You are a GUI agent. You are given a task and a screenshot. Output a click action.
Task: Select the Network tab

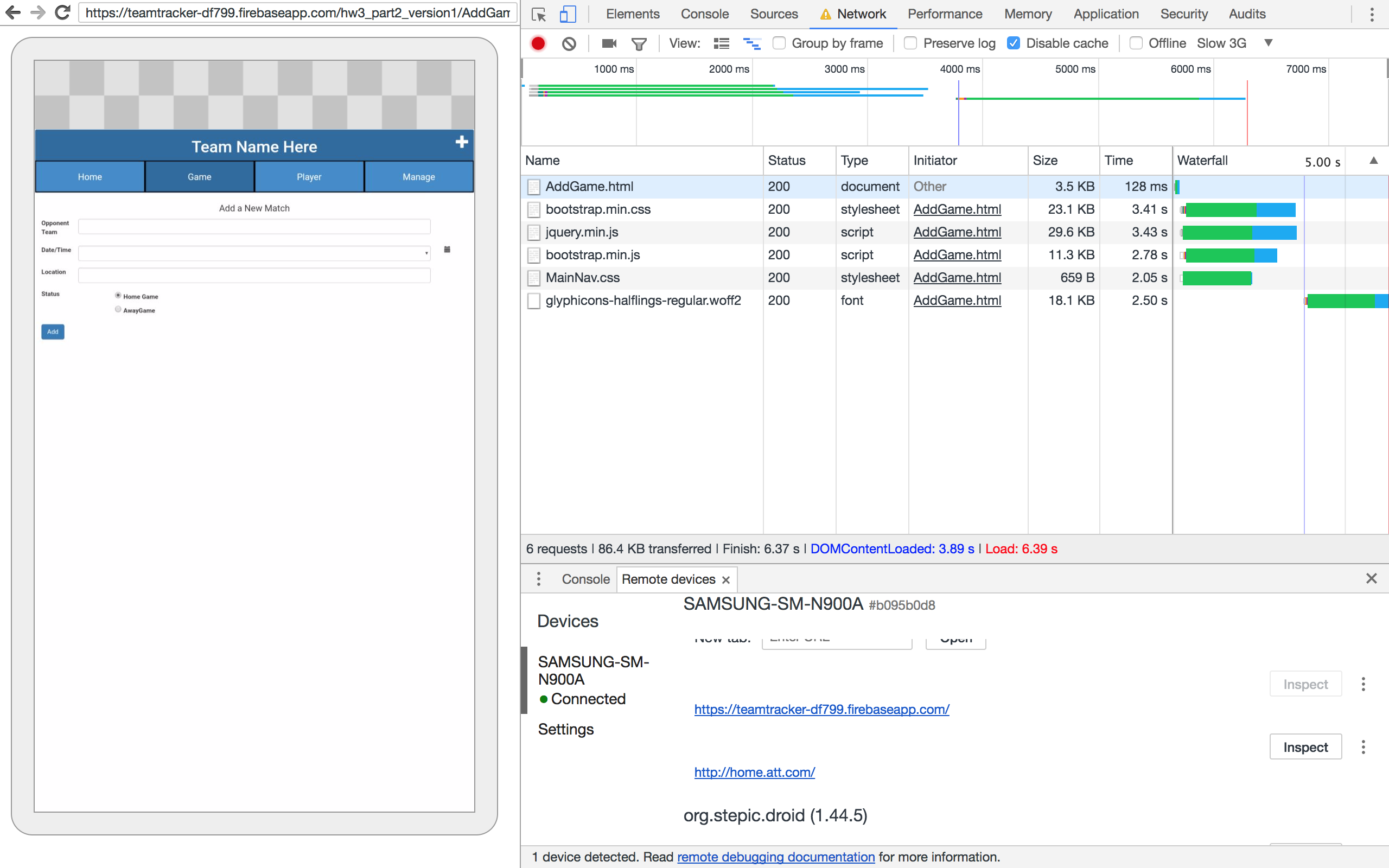pos(853,14)
